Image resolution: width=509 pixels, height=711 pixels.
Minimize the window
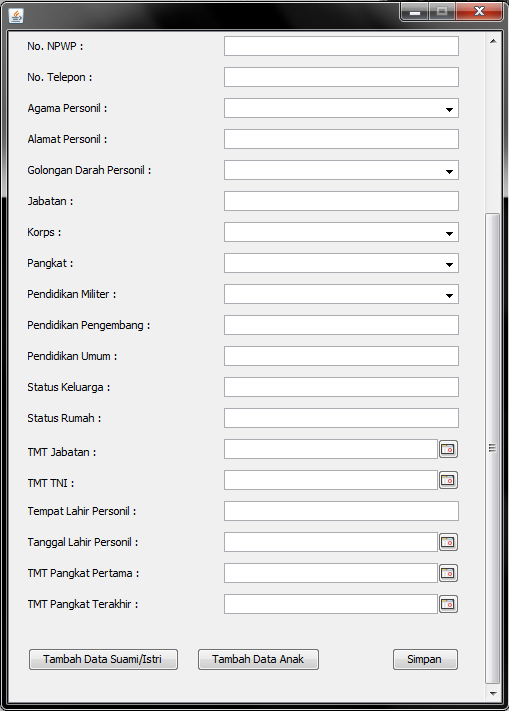(x=415, y=12)
